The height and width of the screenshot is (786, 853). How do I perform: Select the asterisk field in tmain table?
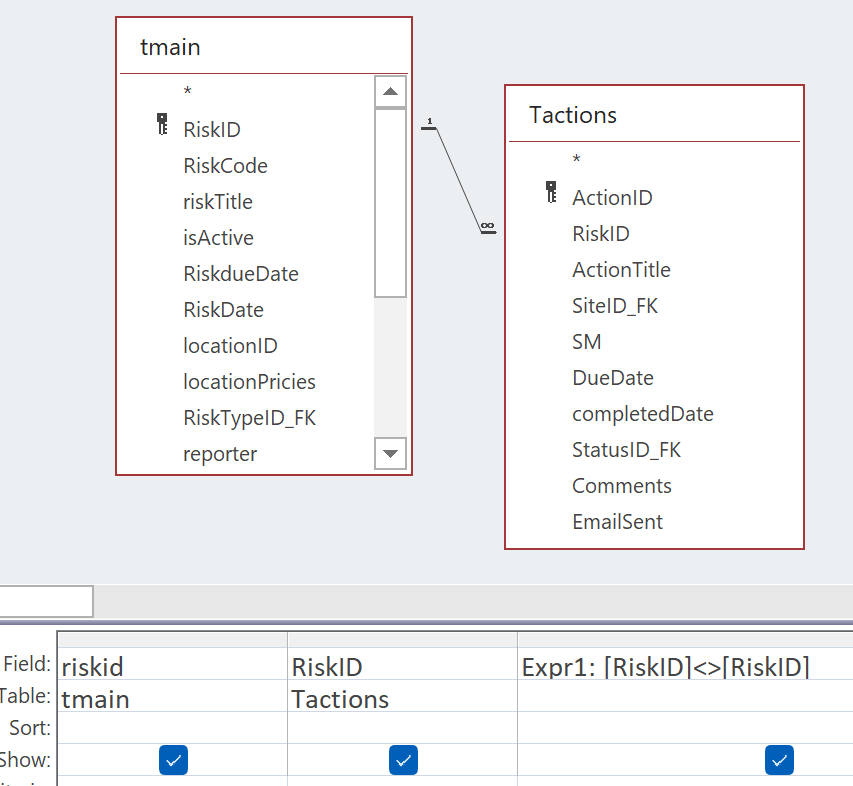187,92
